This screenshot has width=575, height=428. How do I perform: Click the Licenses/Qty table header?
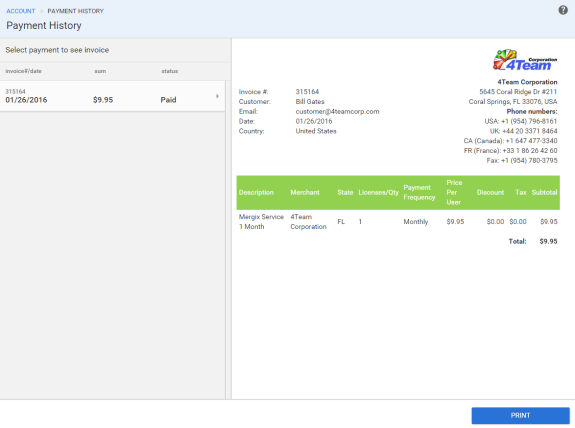coord(378,193)
